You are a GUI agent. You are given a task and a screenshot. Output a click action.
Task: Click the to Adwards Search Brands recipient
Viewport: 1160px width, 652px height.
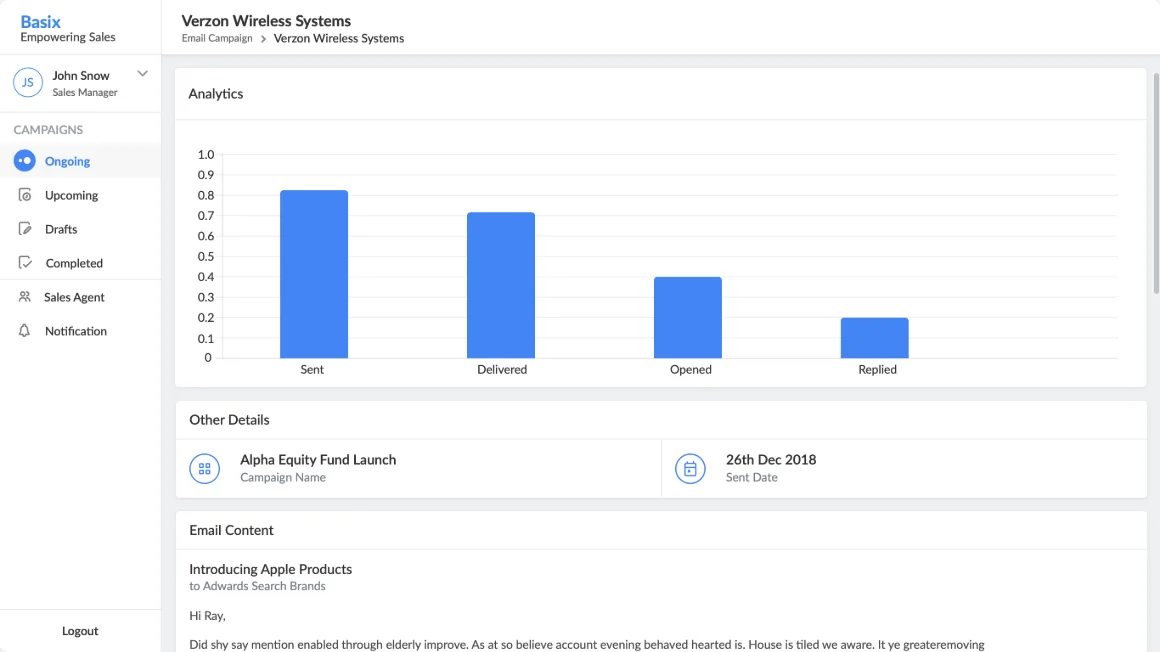257,586
